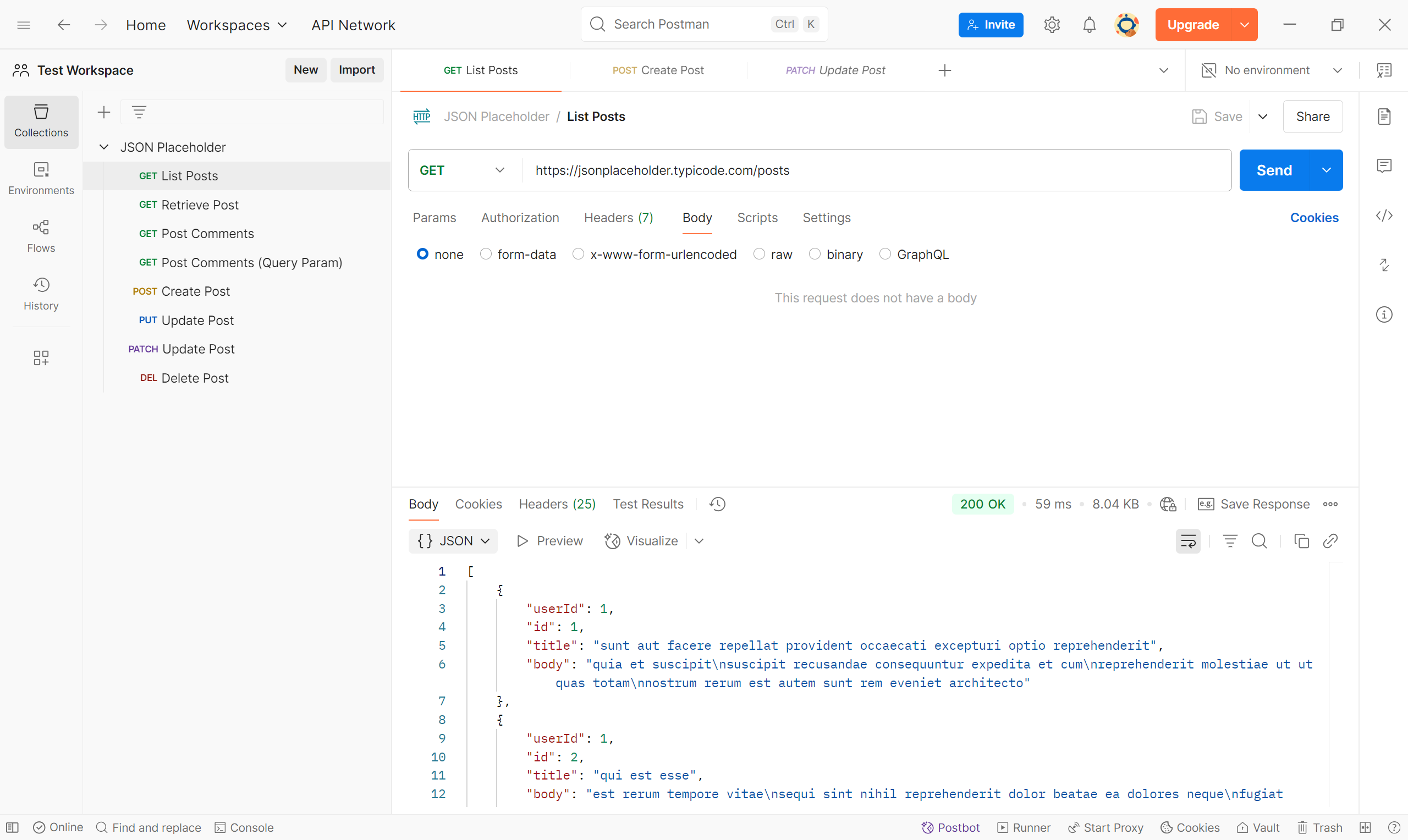Image resolution: width=1408 pixels, height=840 pixels.
Task: Open the configure workspace sidebar grid icon
Action: click(x=41, y=357)
